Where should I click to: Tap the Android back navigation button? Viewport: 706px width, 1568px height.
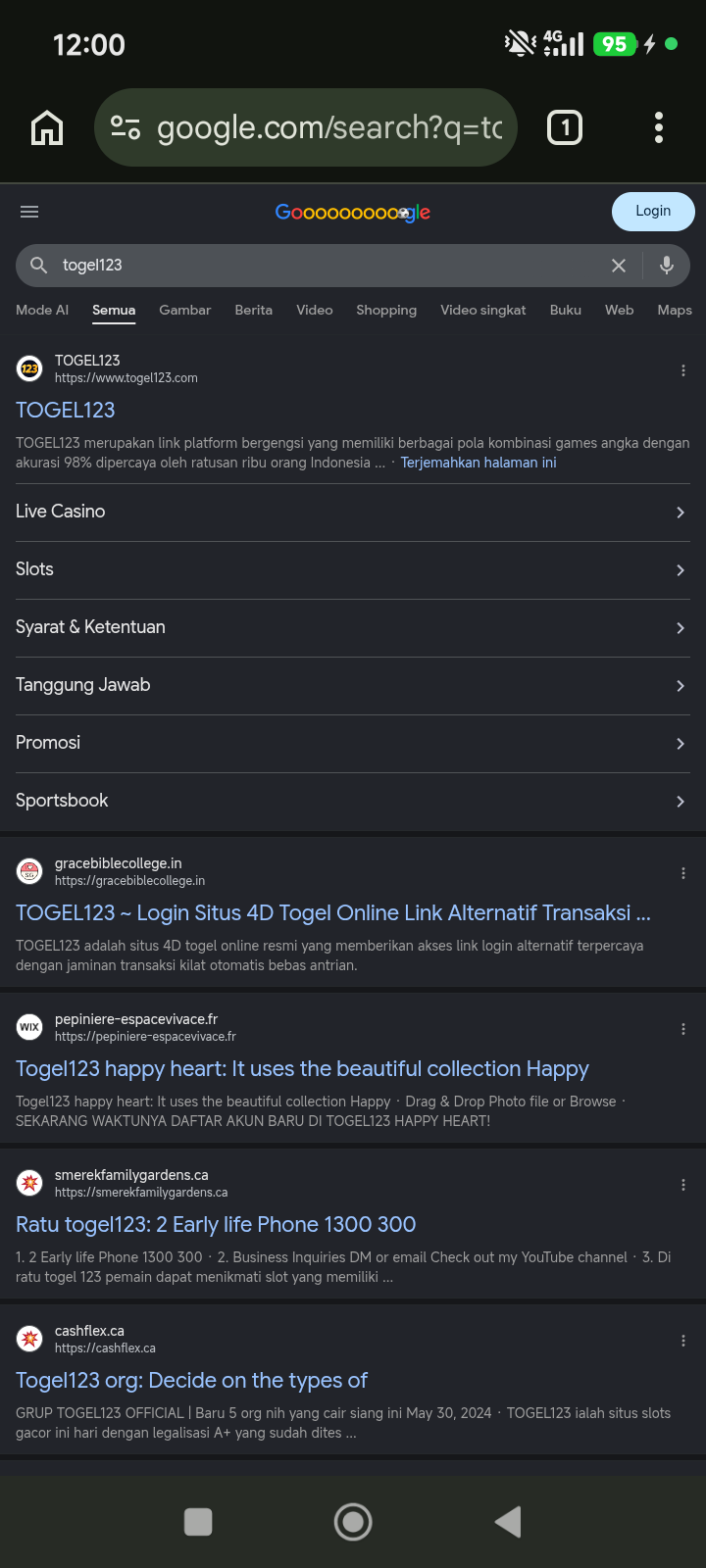point(508,1522)
